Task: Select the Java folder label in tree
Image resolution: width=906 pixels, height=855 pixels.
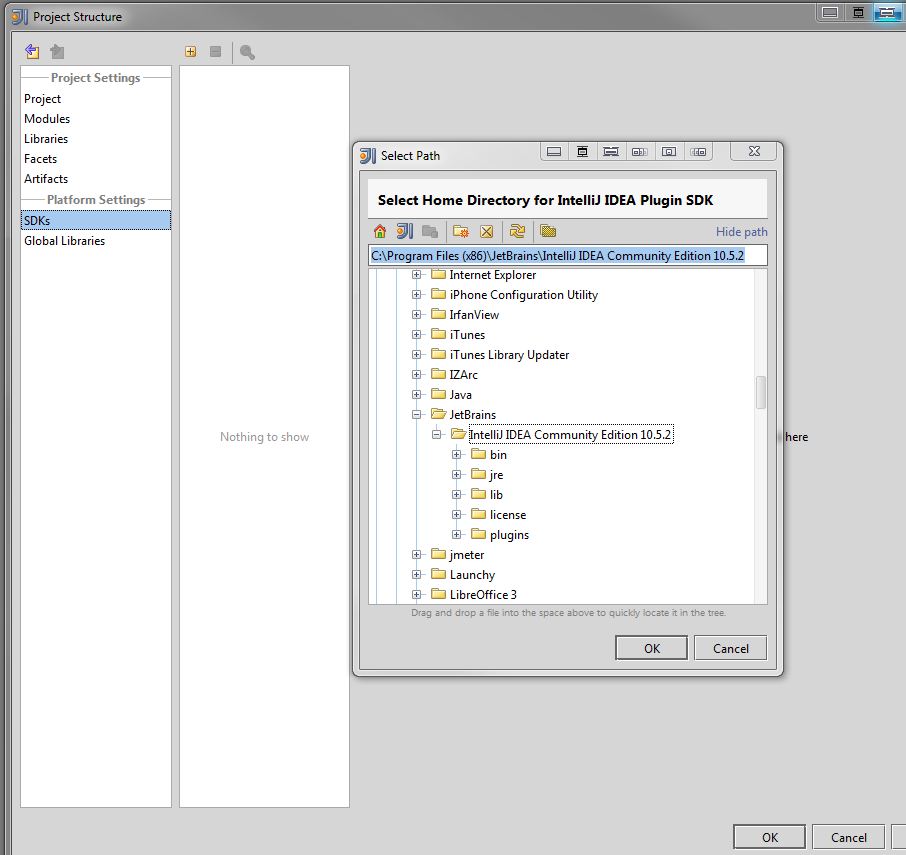Action: coord(461,395)
